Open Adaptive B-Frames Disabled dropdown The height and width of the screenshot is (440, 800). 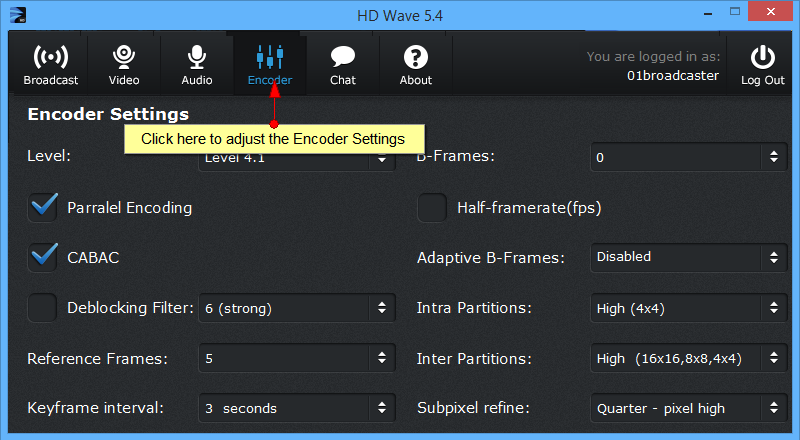pyautogui.click(x=689, y=257)
